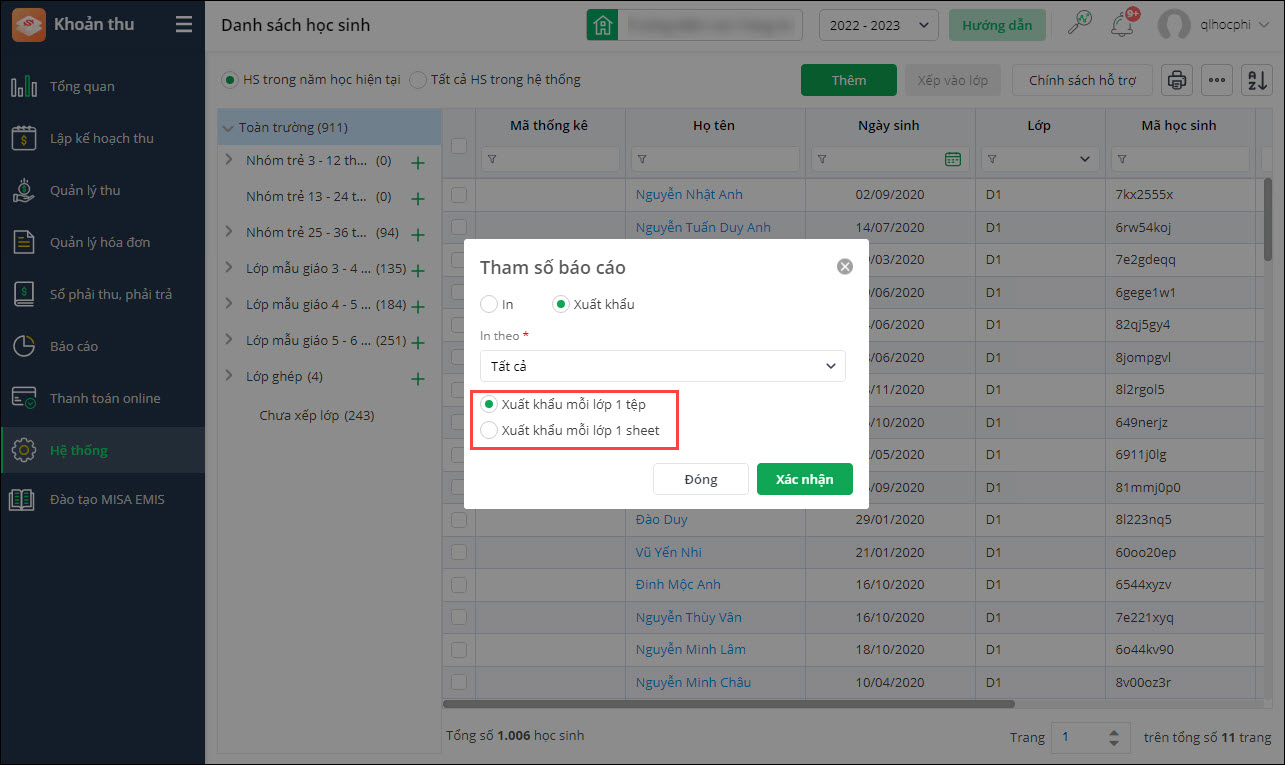The image size is (1285, 765).
Task: Select the In radio option
Action: click(x=488, y=304)
